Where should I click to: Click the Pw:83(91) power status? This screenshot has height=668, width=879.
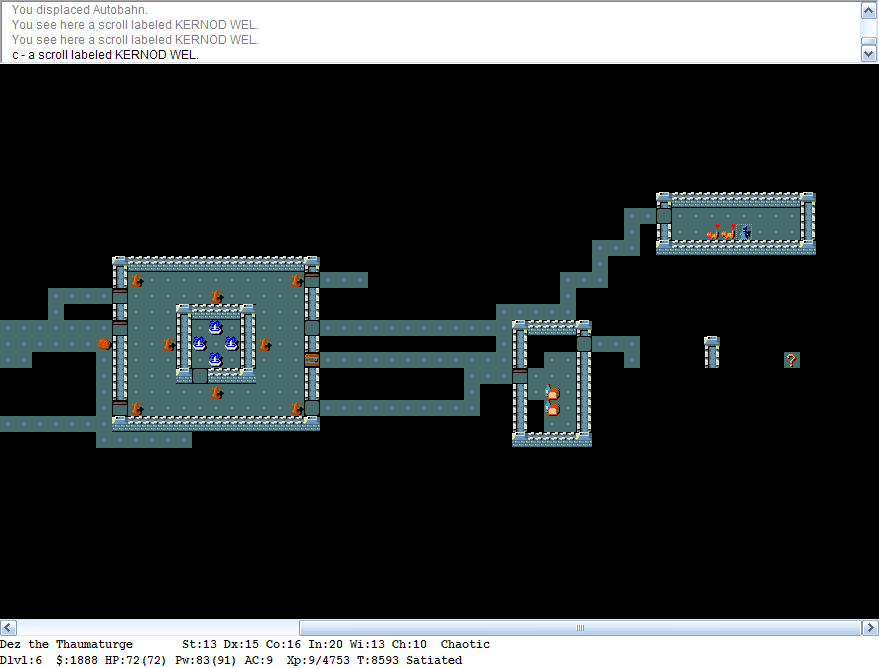206,660
